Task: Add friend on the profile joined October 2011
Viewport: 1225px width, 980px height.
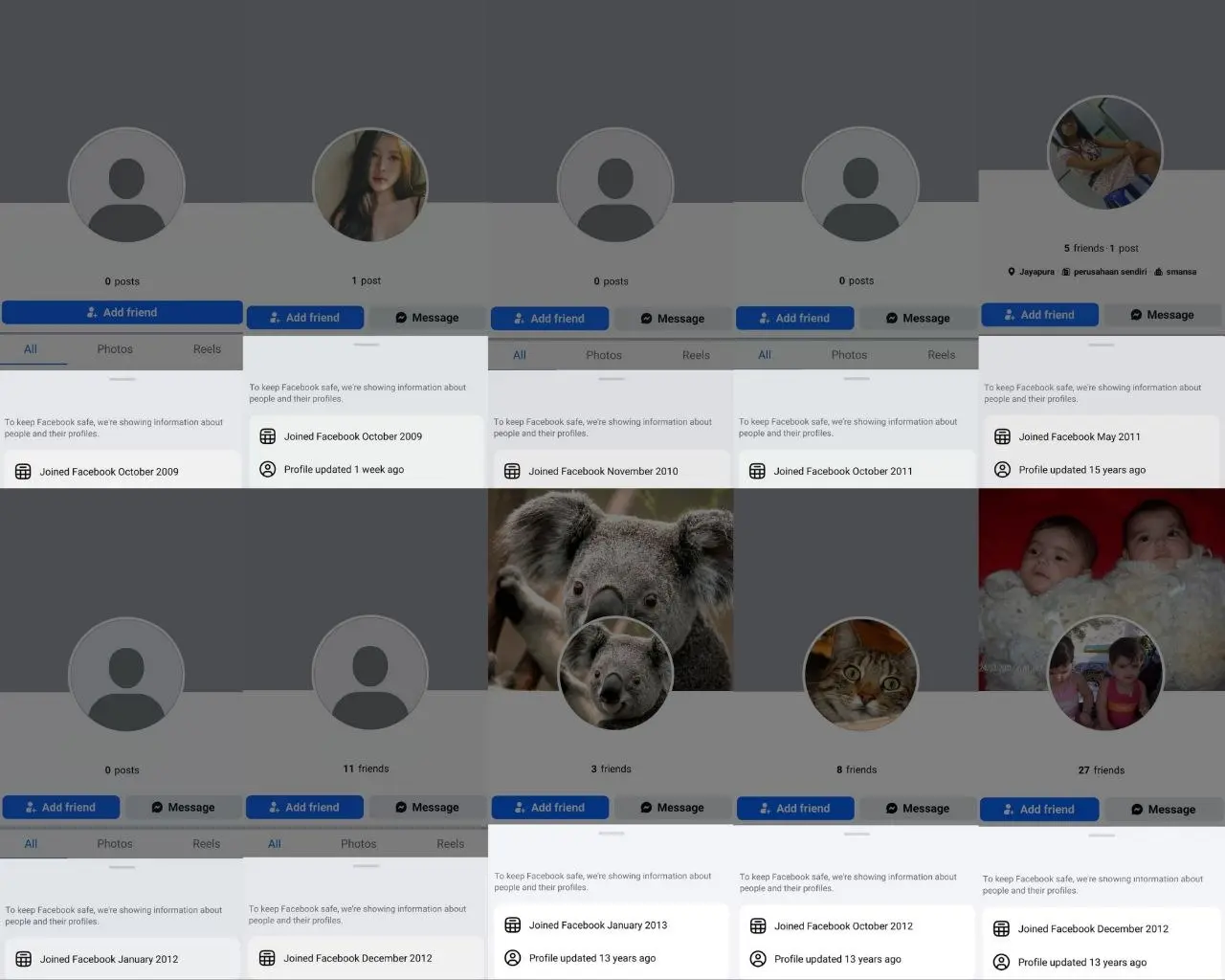Action: tap(794, 318)
